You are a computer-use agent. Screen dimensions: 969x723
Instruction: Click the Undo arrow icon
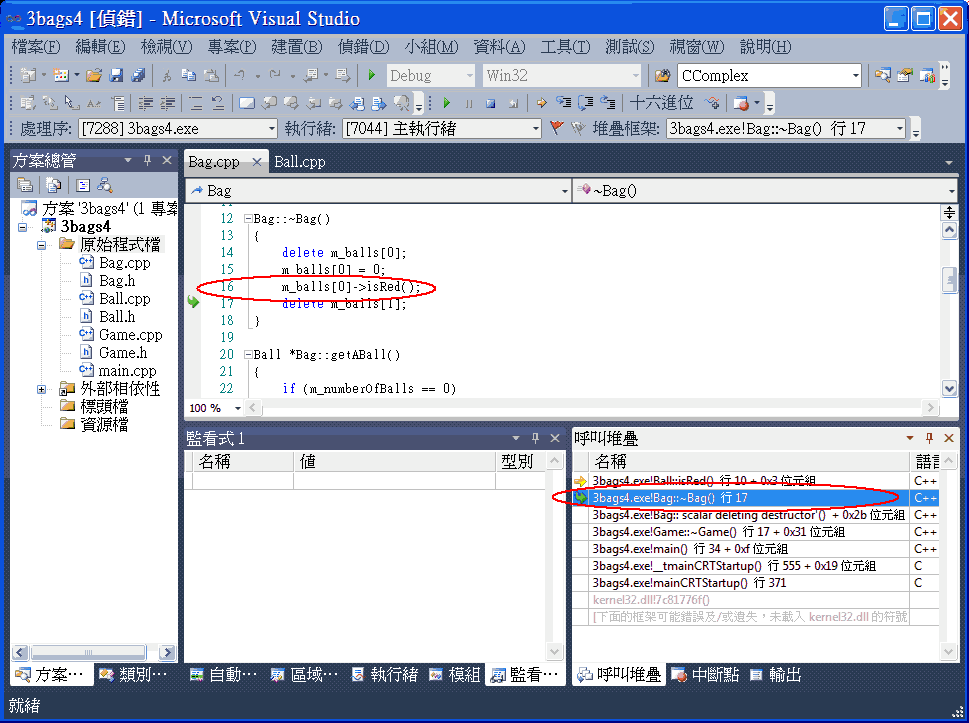(240, 75)
